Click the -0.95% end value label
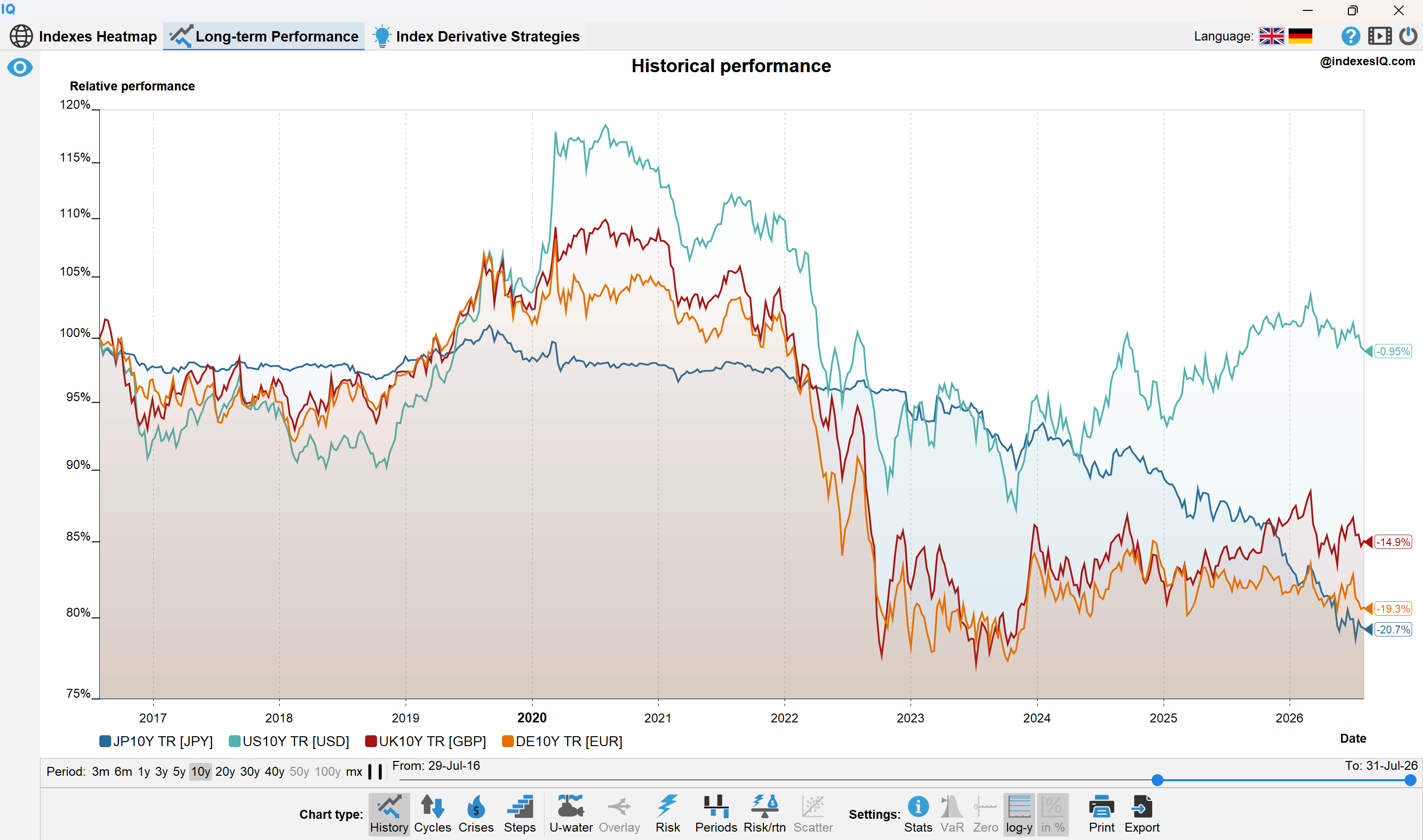Screen dimensions: 1423x840 pos(1393,351)
